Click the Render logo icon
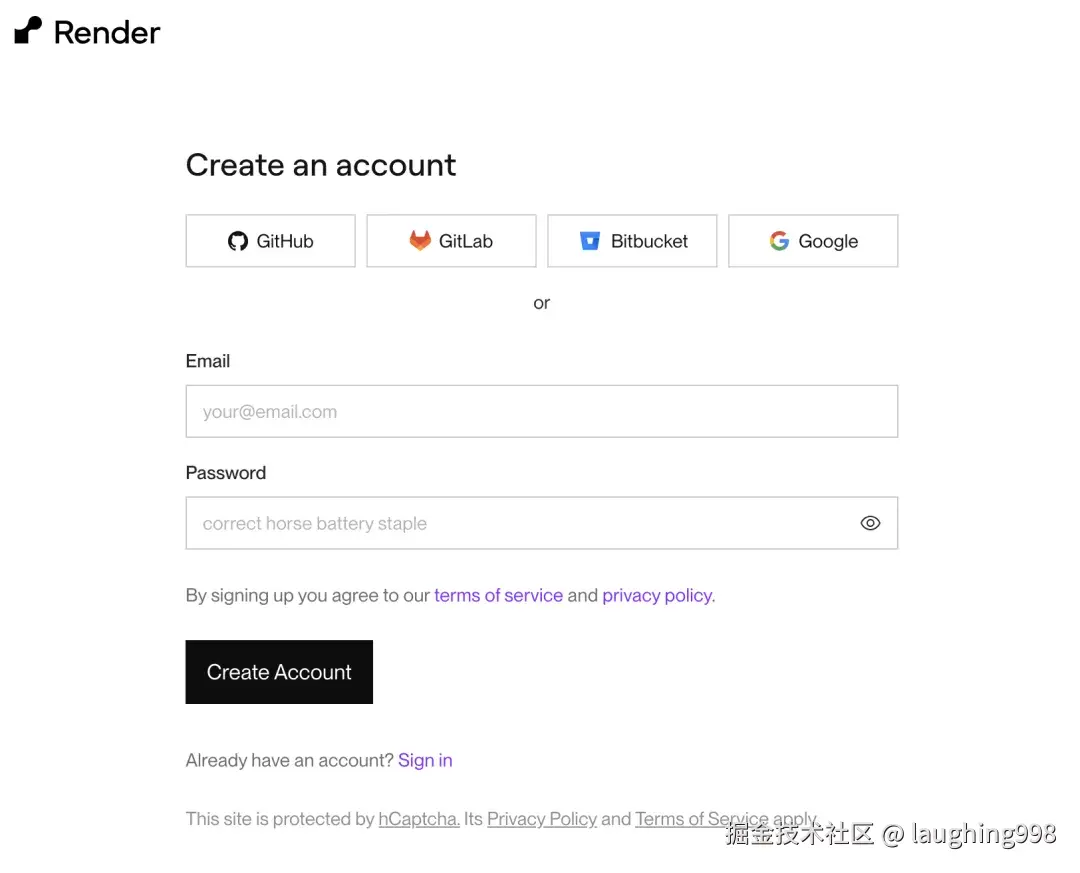 pos(28,30)
